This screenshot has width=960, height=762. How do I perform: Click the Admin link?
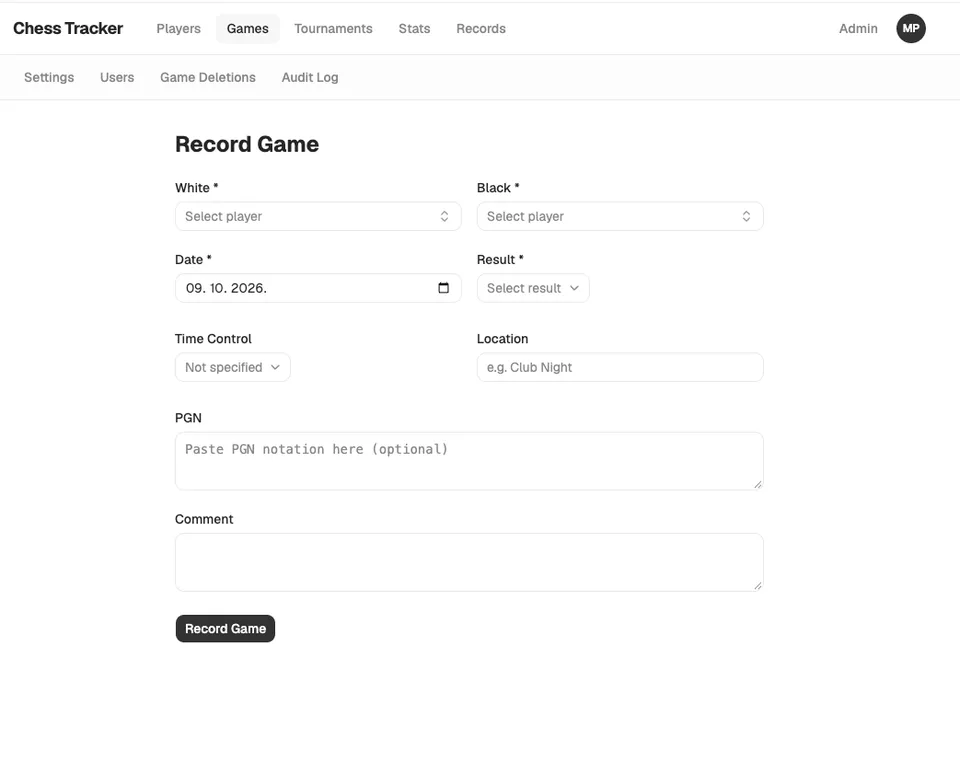[x=858, y=29]
